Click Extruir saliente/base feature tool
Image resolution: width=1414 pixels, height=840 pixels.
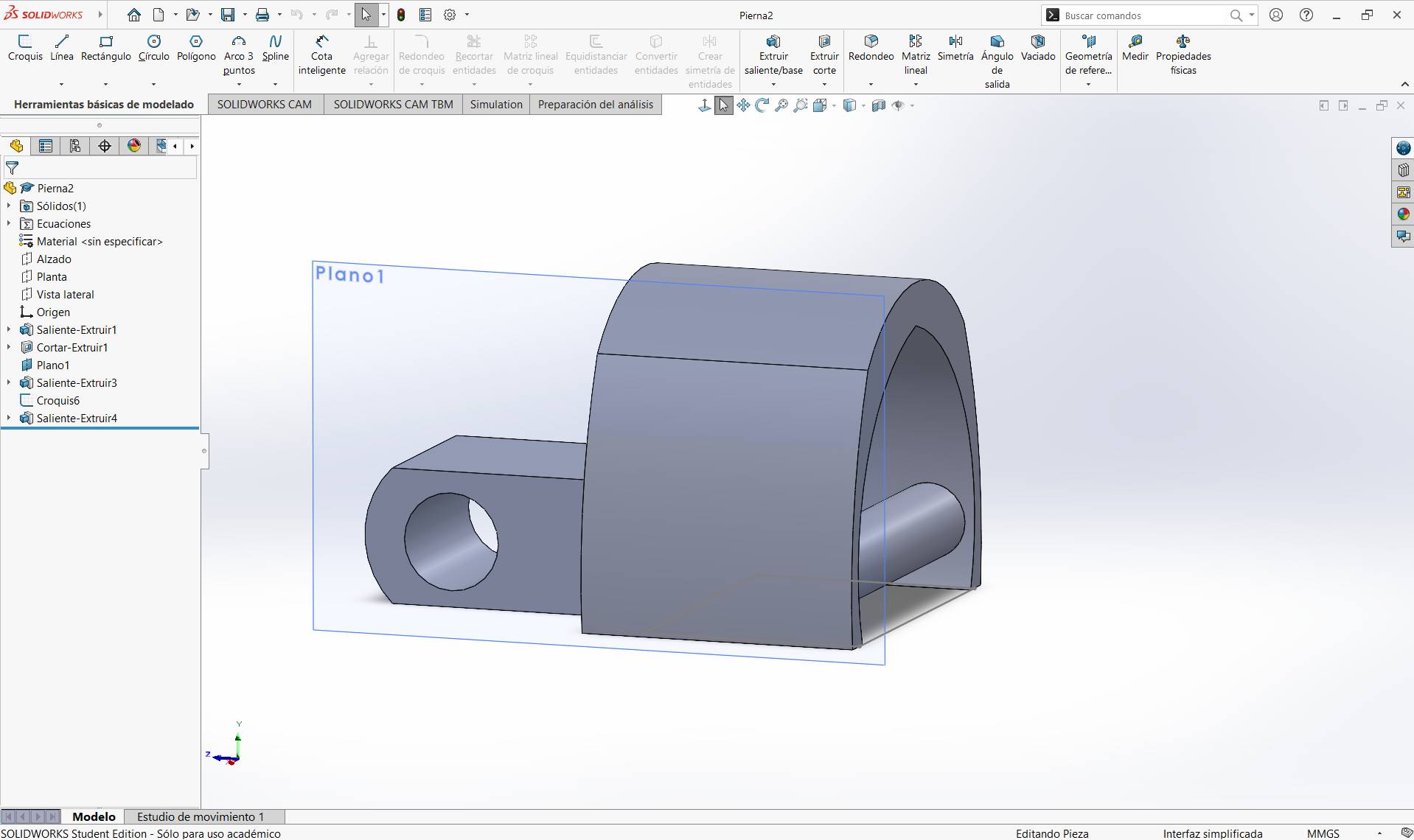pyautogui.click(x=773, y=55)
